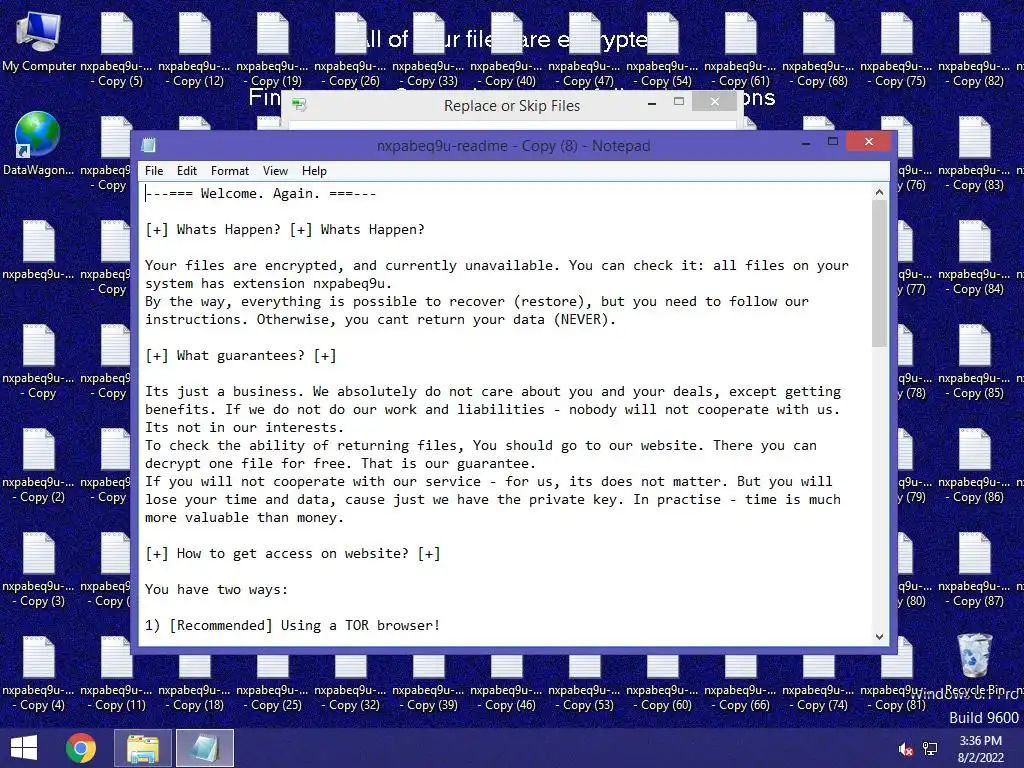1024x768 pixels.
Task: Open the Help menu in Notepad
Action: [x=314, y=171]
